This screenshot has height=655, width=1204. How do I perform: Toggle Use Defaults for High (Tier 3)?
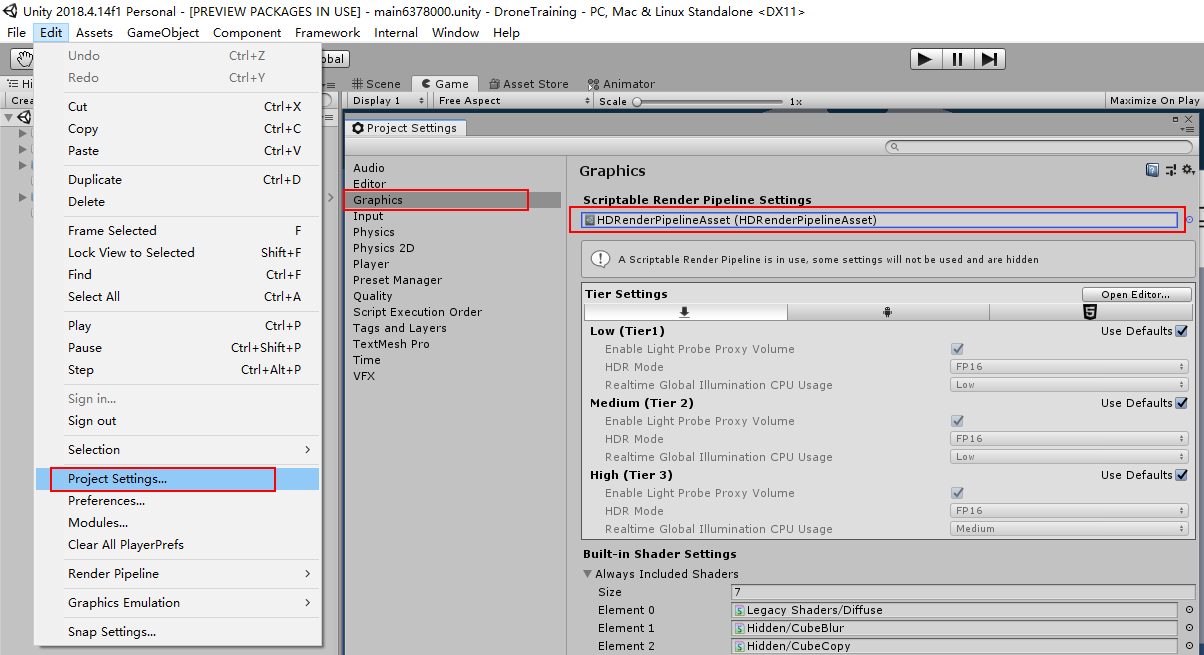(x=1181, y=475)
